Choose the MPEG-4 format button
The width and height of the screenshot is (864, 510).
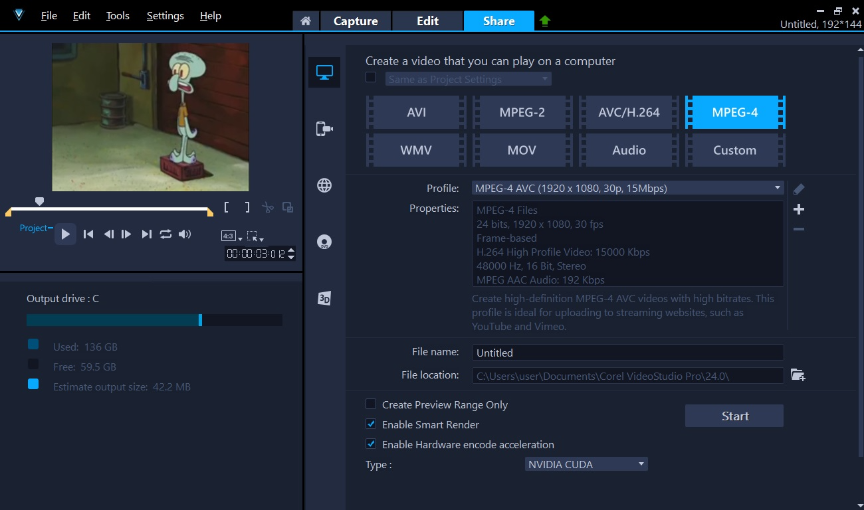(735, 112)
